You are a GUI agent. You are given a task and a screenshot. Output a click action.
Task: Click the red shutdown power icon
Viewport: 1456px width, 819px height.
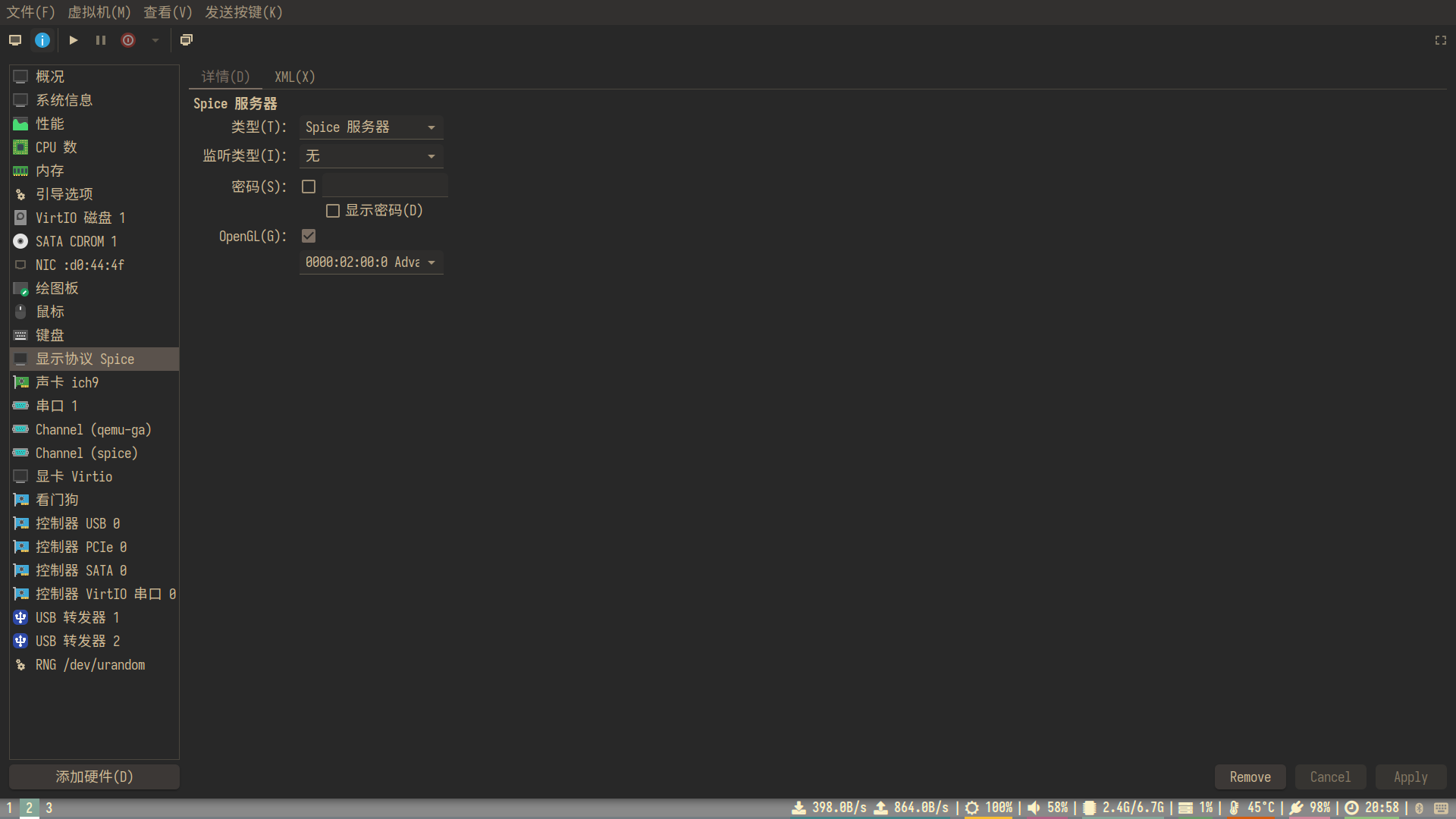click(x=128, y=40)
